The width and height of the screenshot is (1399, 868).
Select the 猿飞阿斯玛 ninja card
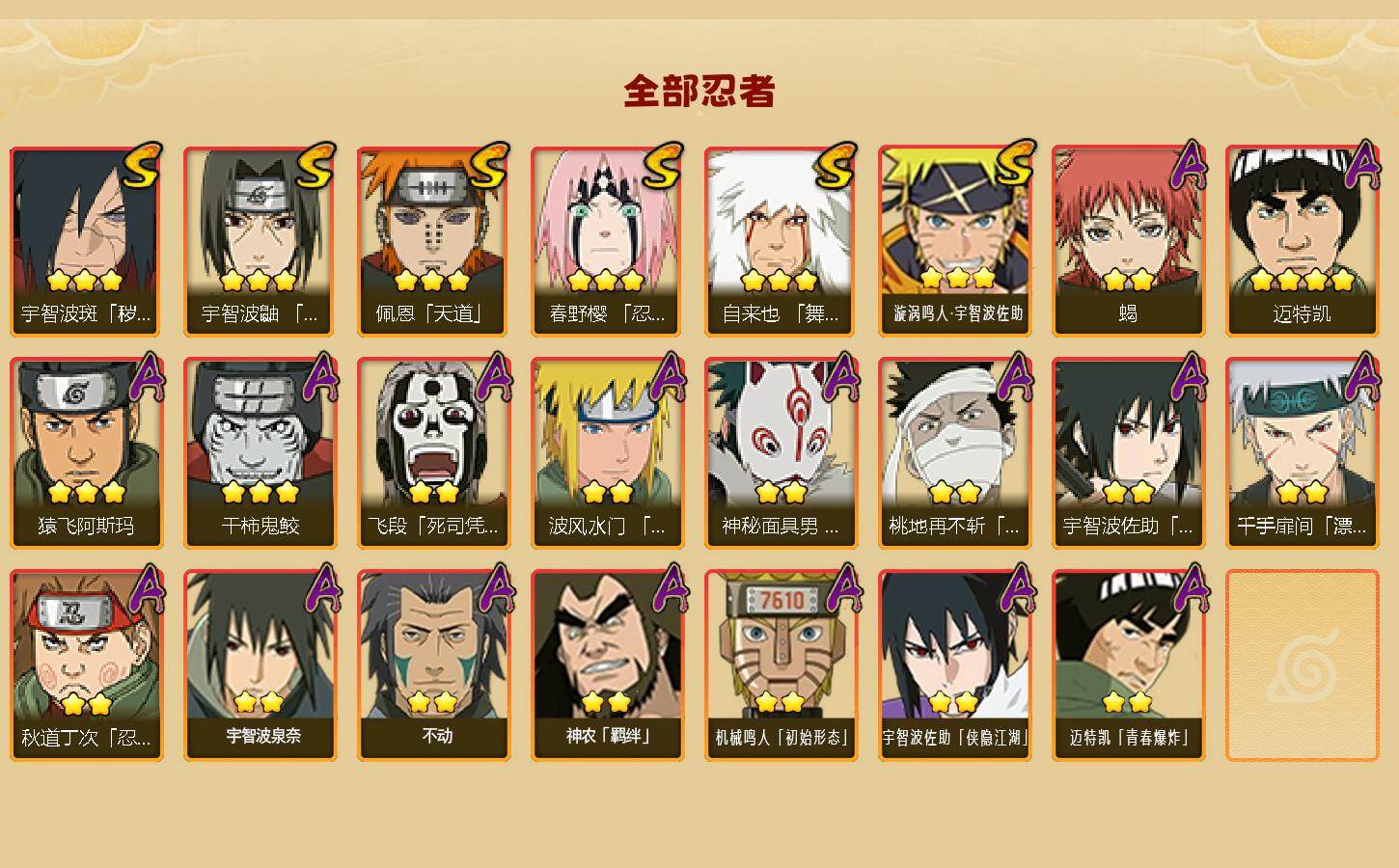point(86,453)
